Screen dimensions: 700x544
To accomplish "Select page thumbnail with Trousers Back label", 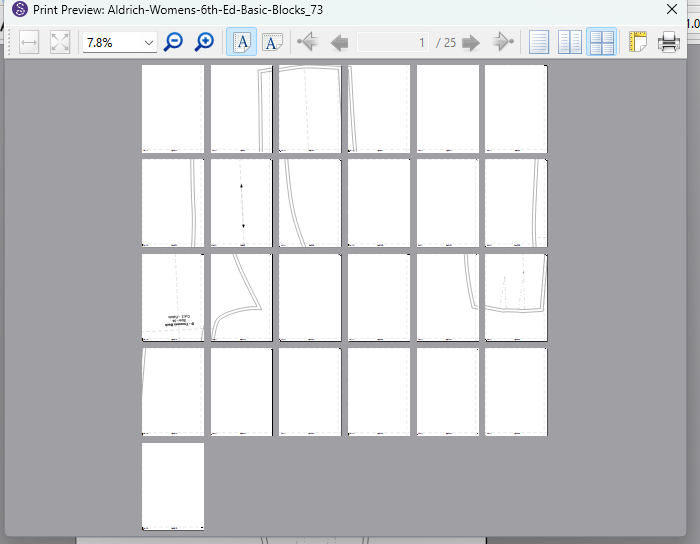I will coord(173,298).
